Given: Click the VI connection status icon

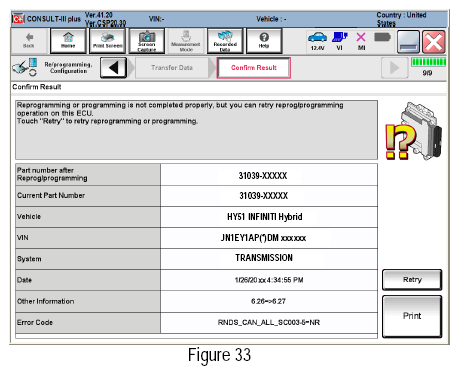Looking at the screenshot, I should tap(340, 41).
